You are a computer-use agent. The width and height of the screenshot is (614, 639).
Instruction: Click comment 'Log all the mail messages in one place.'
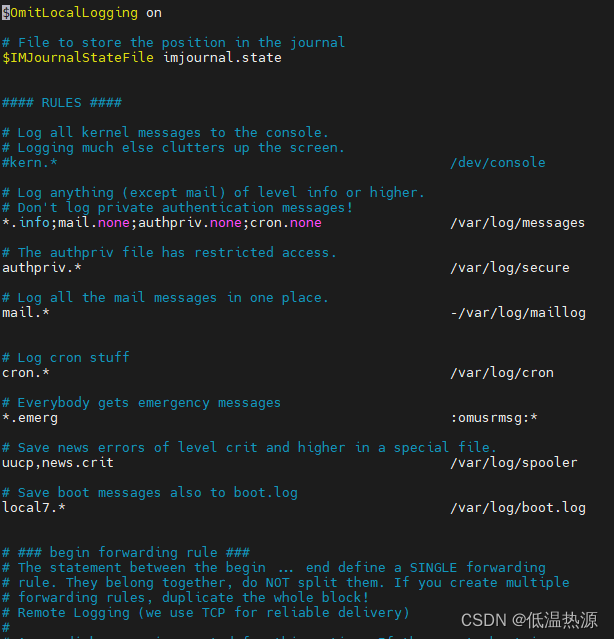tap(173, 298)
